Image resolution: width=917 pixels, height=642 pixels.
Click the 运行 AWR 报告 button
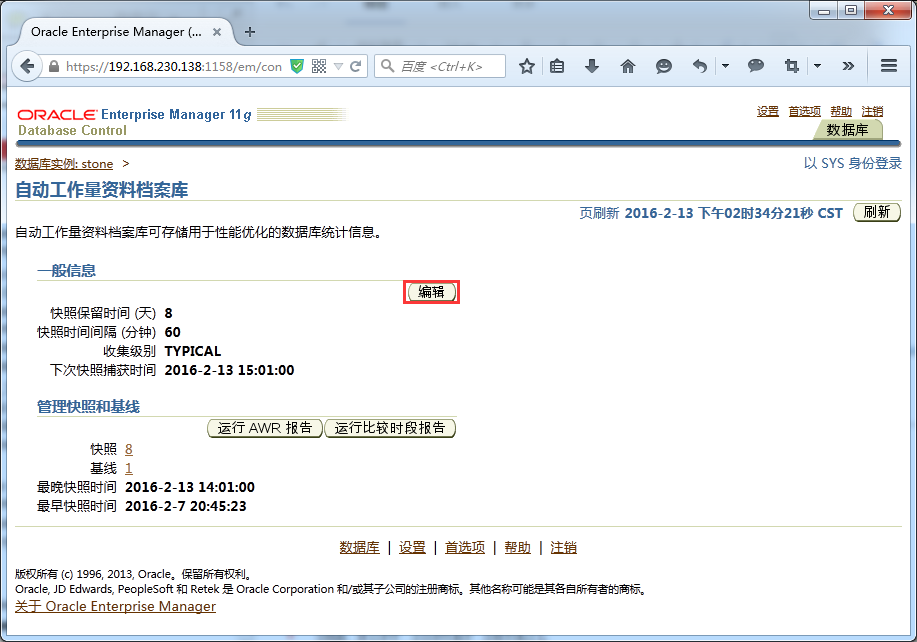click(264, 428)
